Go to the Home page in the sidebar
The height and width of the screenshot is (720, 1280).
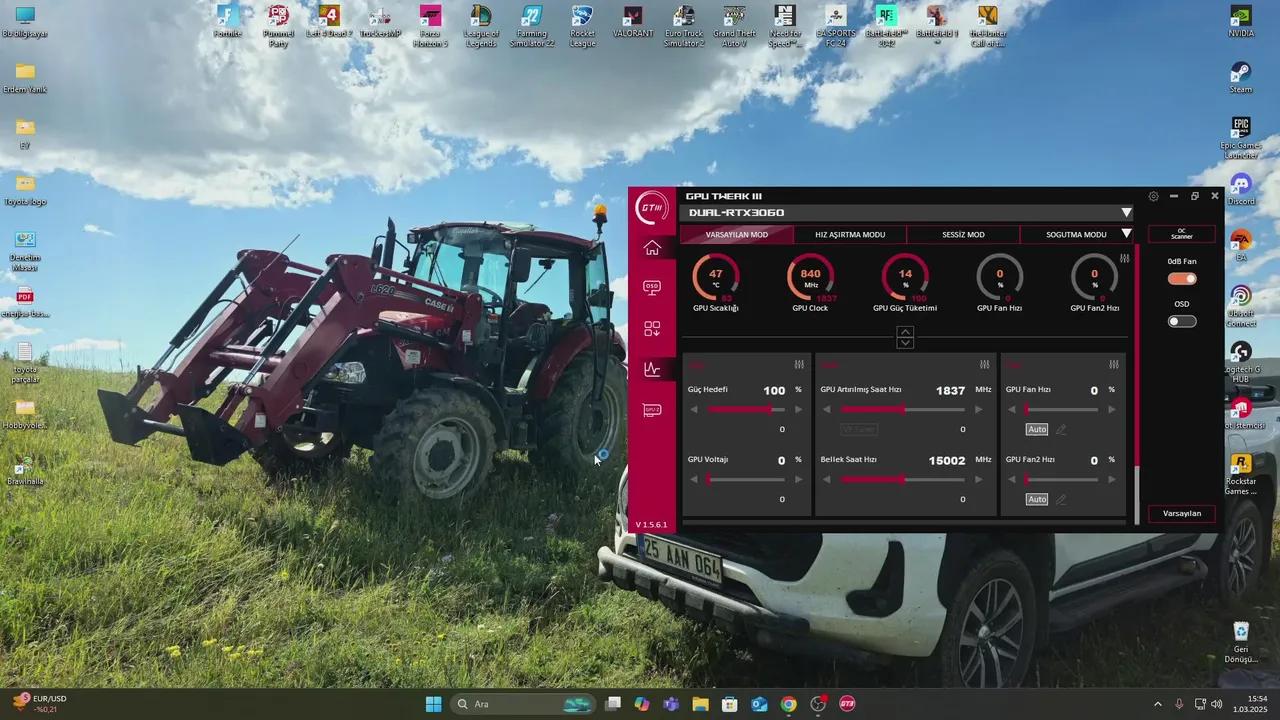(652, 248)
